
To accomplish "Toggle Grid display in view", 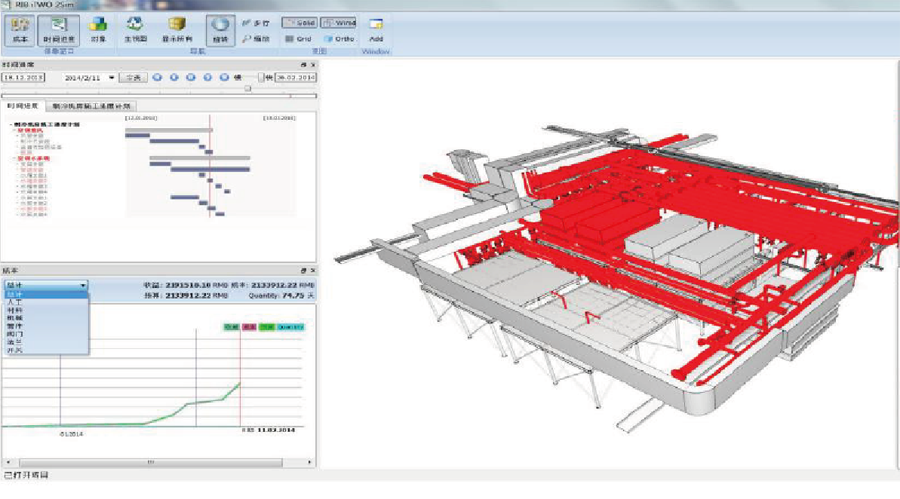I will tap(298, 38).
